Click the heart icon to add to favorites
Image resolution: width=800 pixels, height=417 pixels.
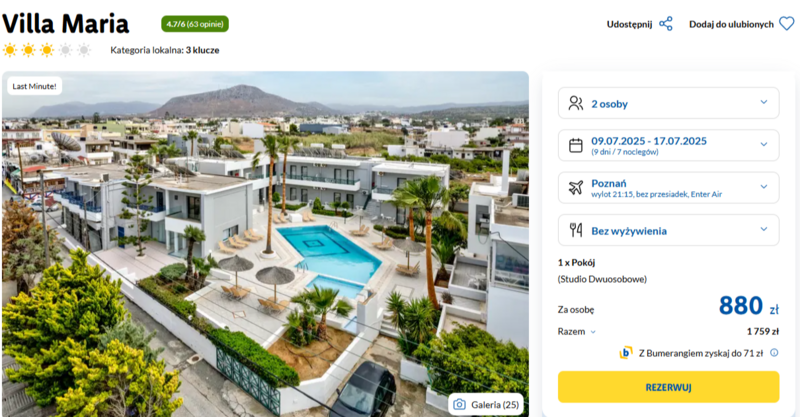tap(787, 23)
